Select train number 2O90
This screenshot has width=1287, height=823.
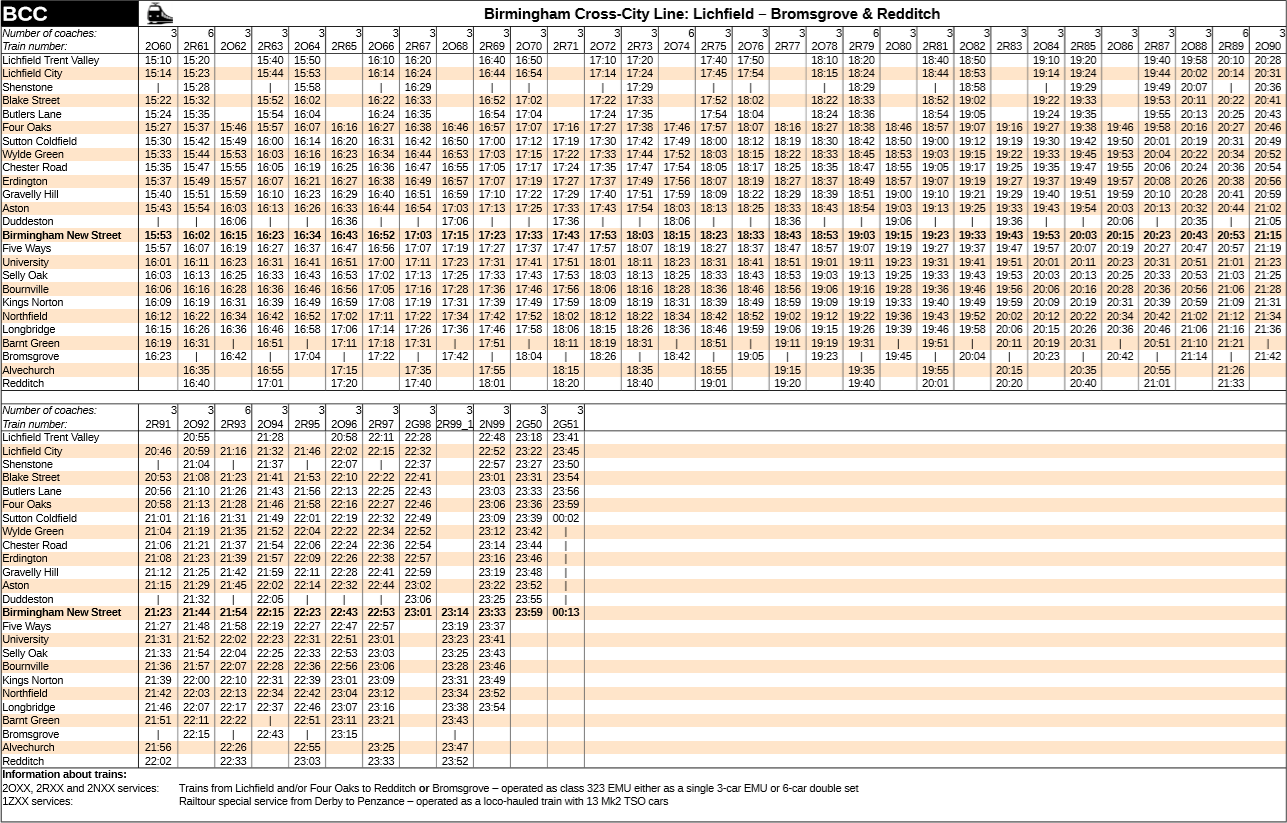pyautogui.click(x=1268, y=47)
